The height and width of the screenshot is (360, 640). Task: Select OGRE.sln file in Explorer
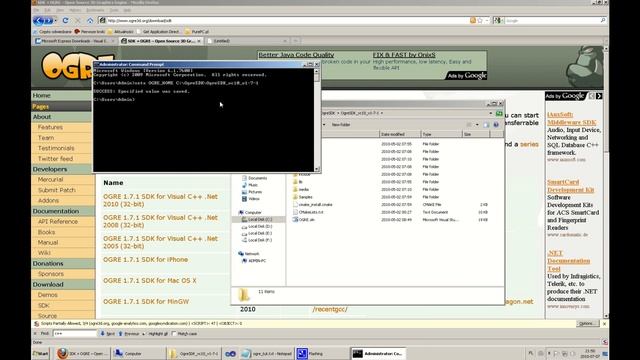(x=306, y=220)
